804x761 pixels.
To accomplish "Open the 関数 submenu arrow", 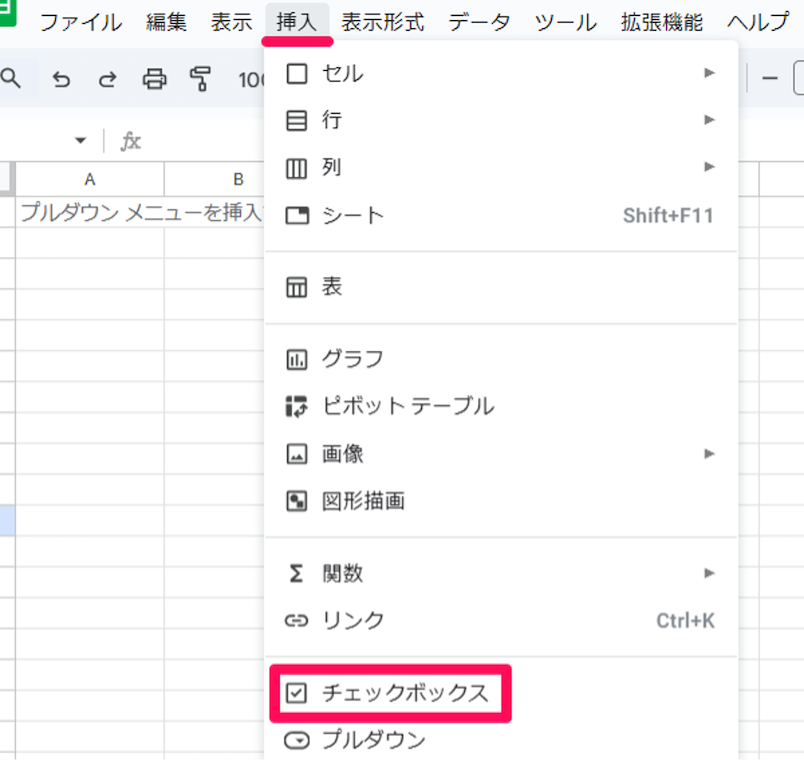I will 710,573.
